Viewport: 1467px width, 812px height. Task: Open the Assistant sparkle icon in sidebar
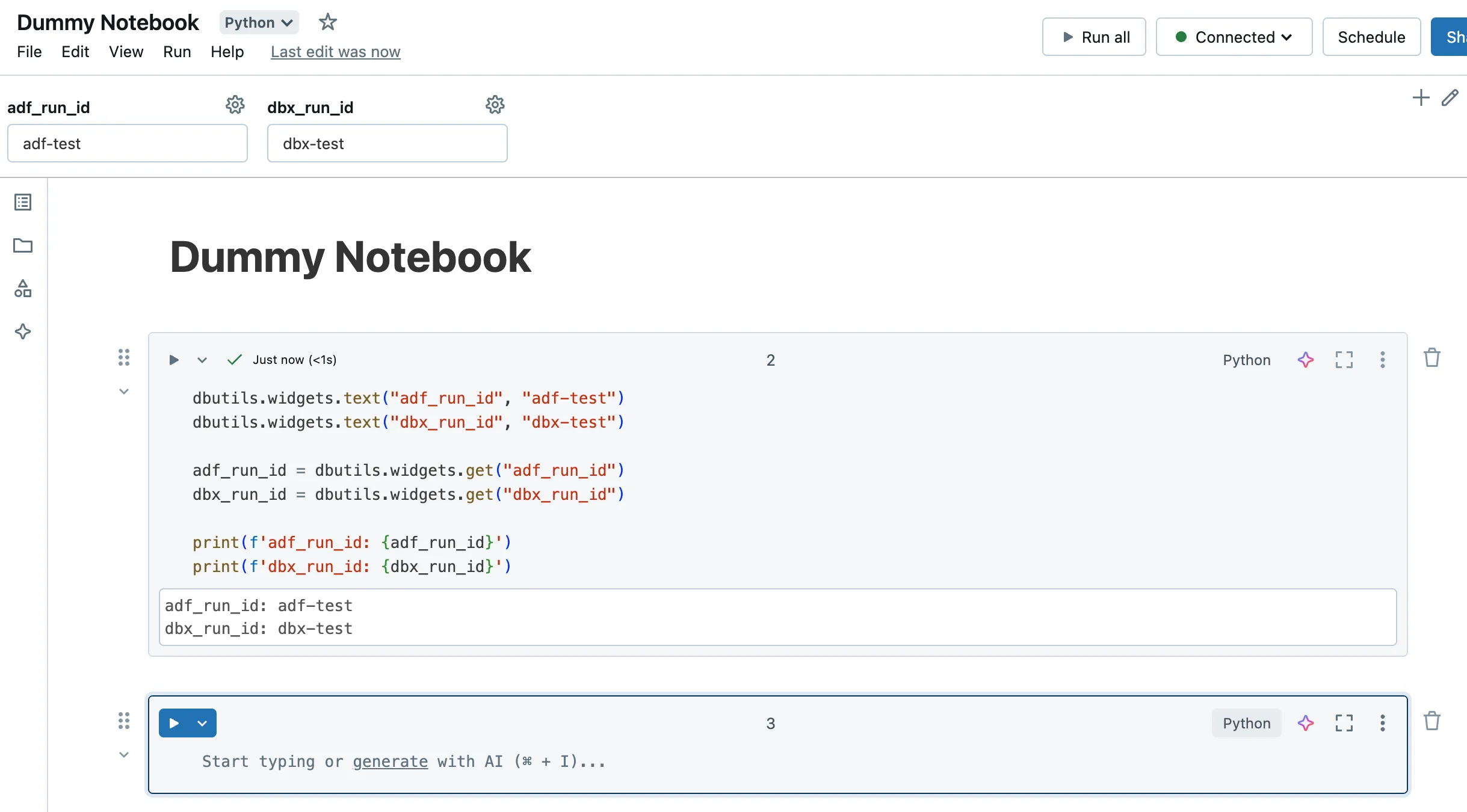tap(23, 331)
